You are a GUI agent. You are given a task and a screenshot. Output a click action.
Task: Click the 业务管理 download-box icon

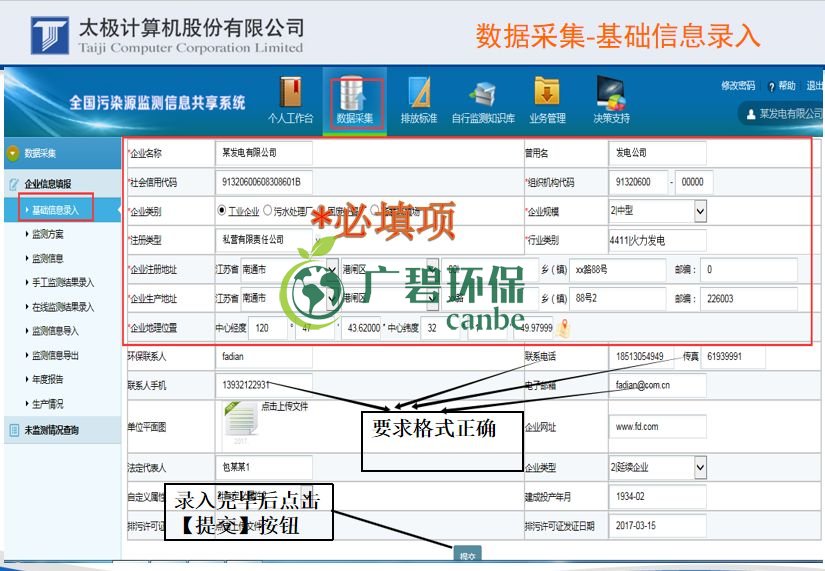point(546,93)
